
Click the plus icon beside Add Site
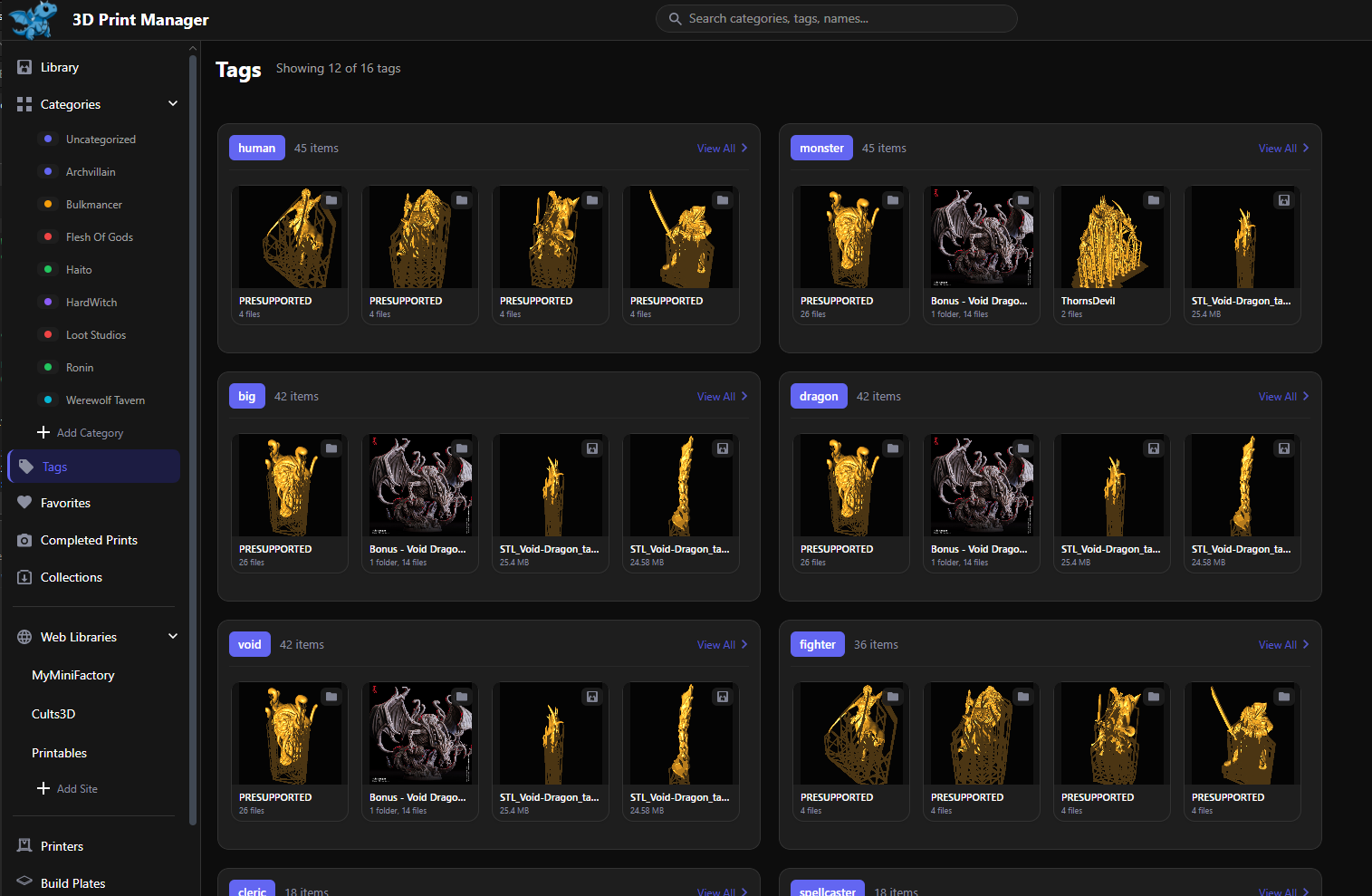[x=43, y=788]
